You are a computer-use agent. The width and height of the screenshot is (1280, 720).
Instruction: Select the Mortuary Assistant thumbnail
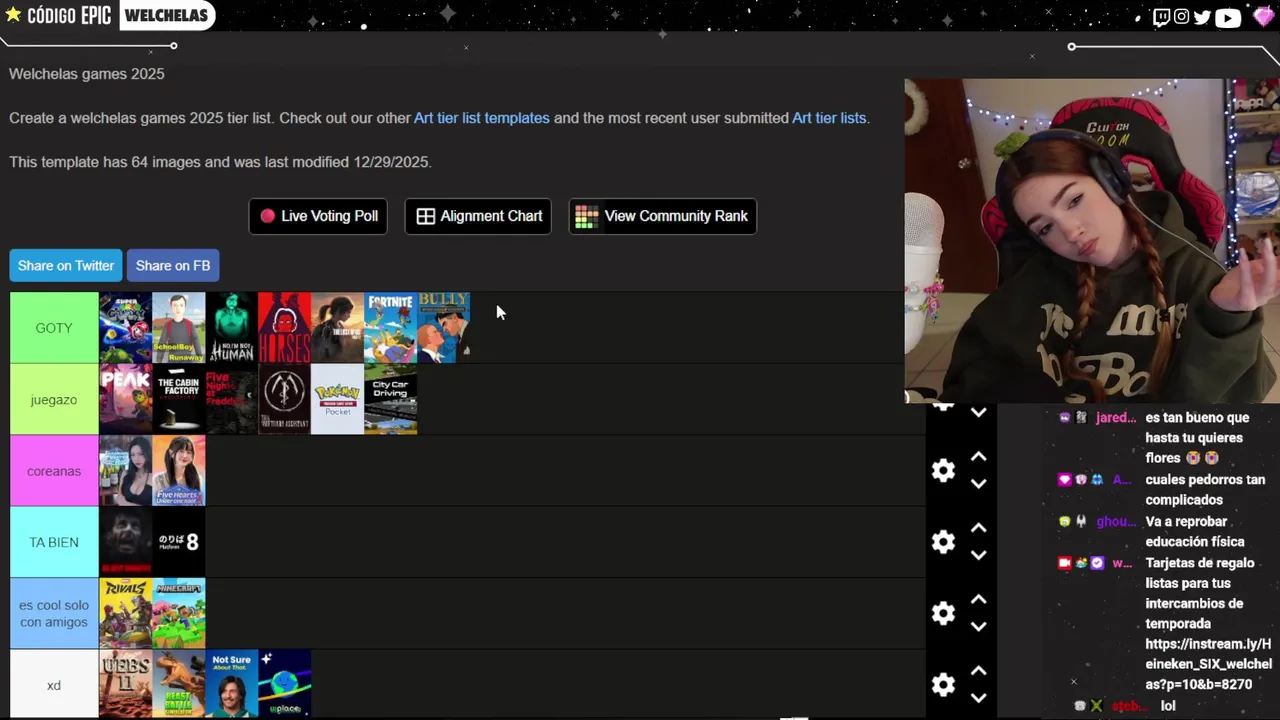point(284,399)
